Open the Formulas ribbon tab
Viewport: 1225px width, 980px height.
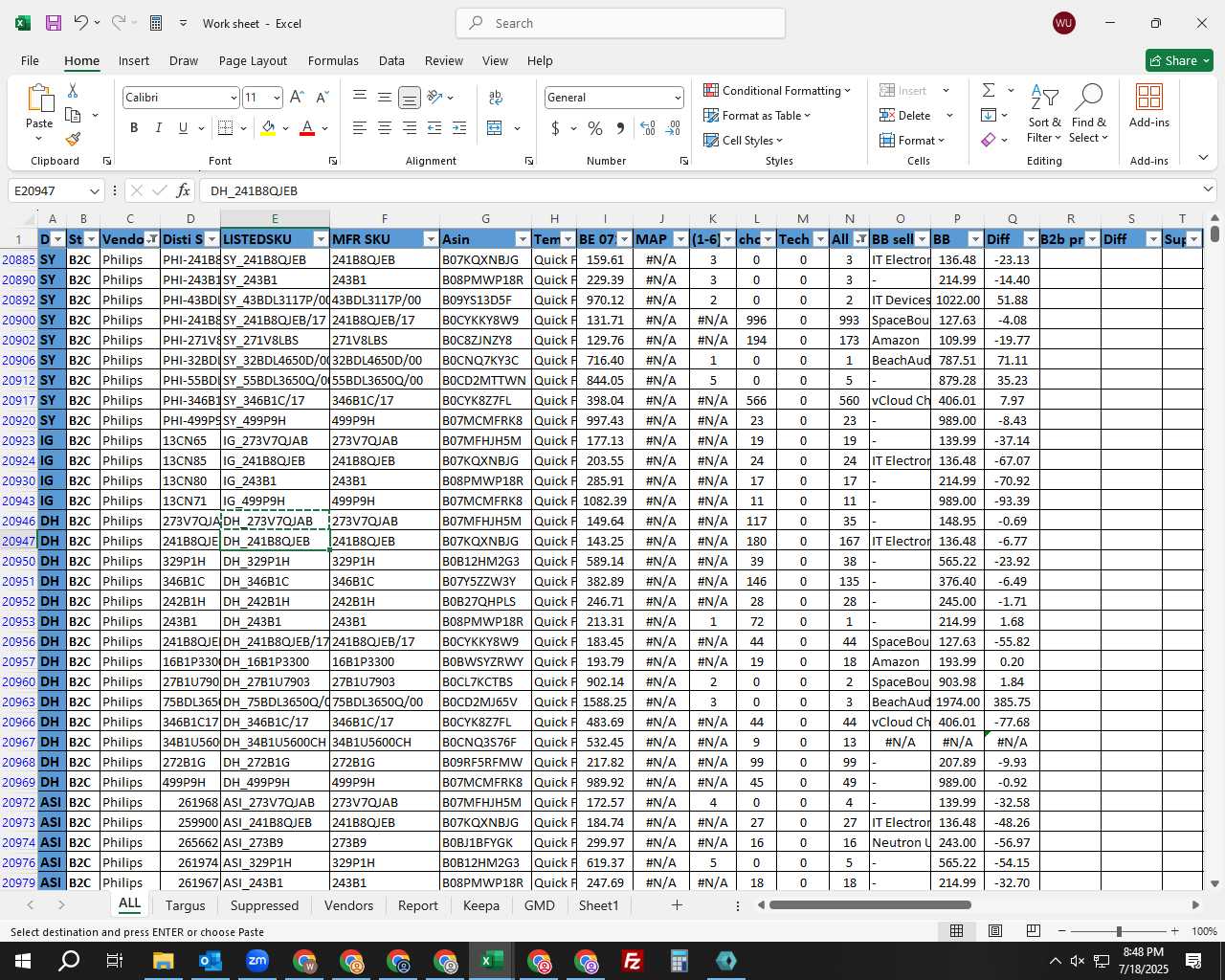(x=333, y=60)
